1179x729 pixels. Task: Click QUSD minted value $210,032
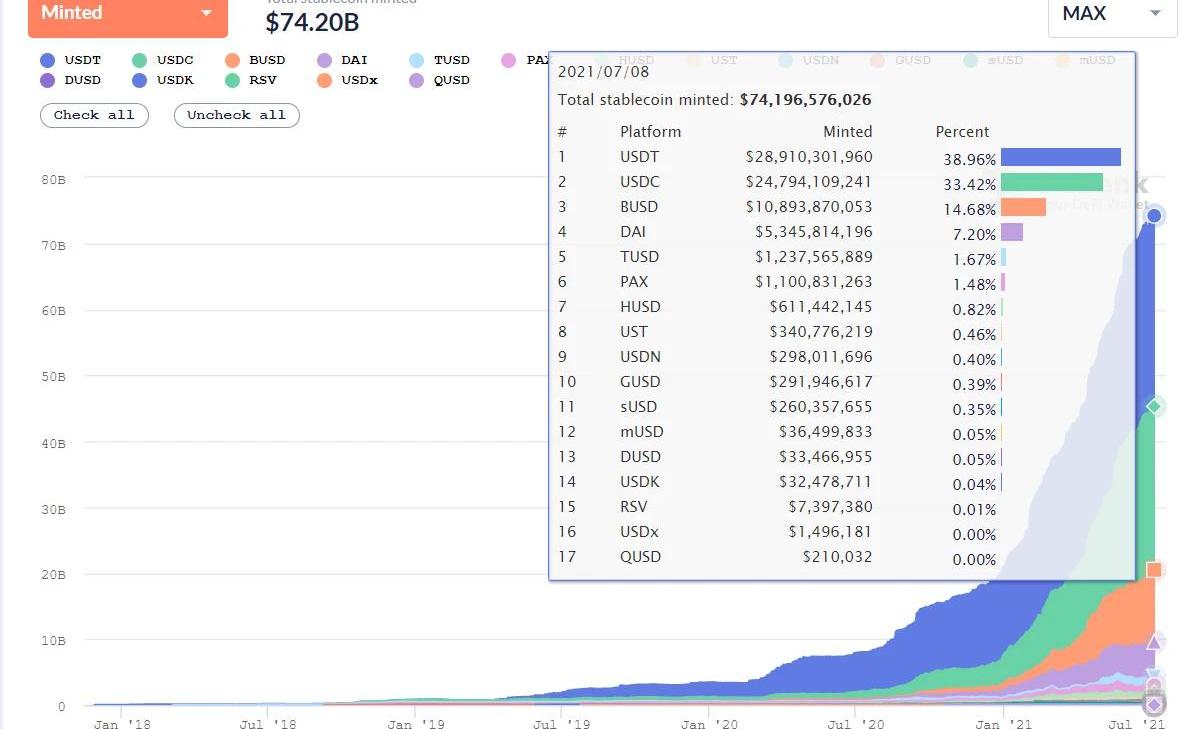(x=838, y=557)
